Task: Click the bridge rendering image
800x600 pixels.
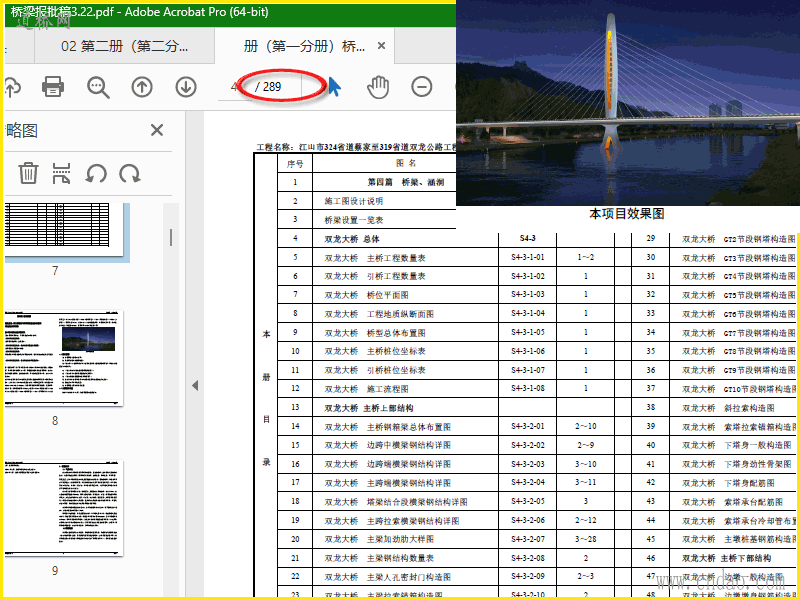Action: pos(628,105)
